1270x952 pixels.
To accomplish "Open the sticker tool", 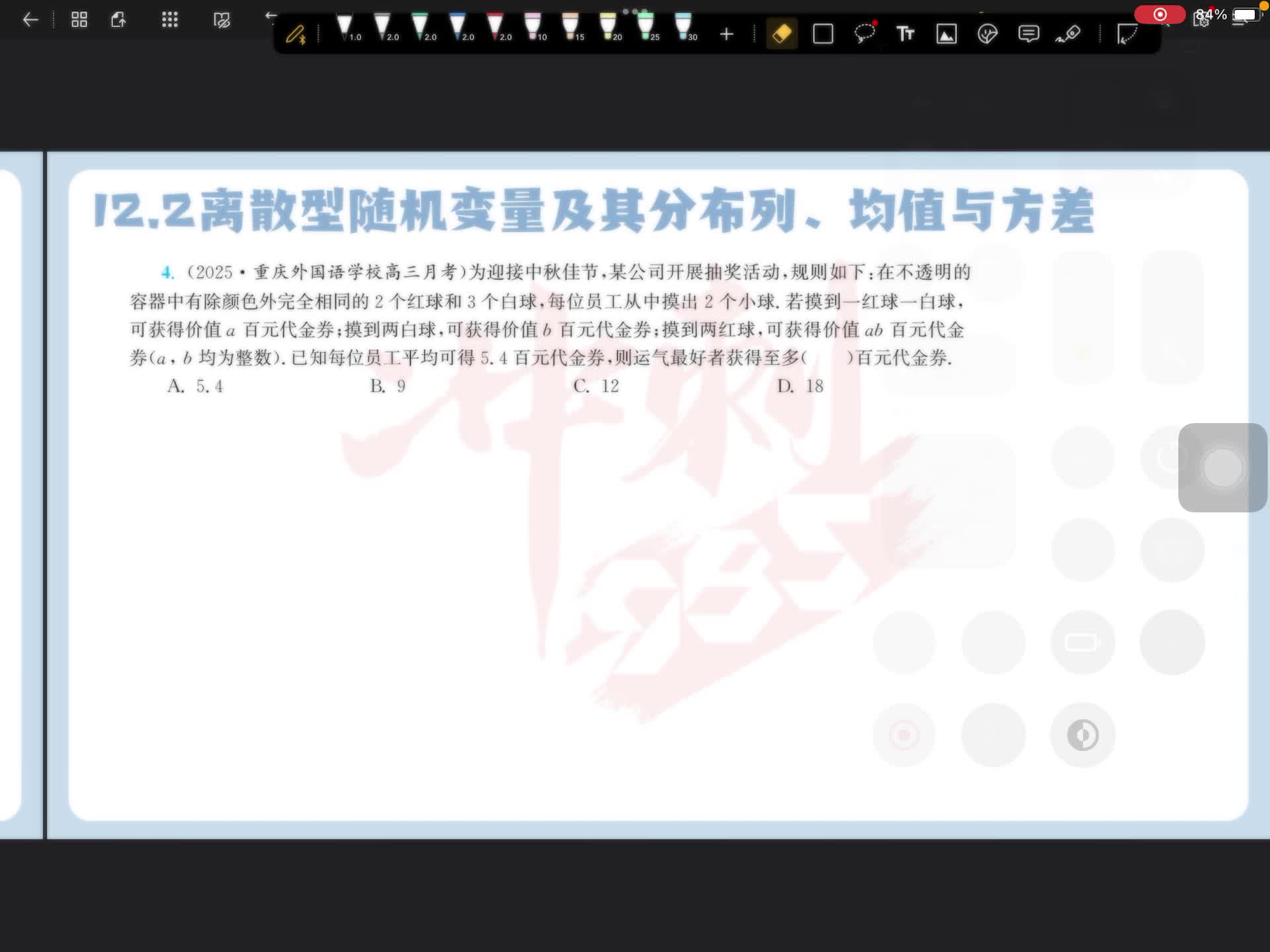I will (987, 34).
